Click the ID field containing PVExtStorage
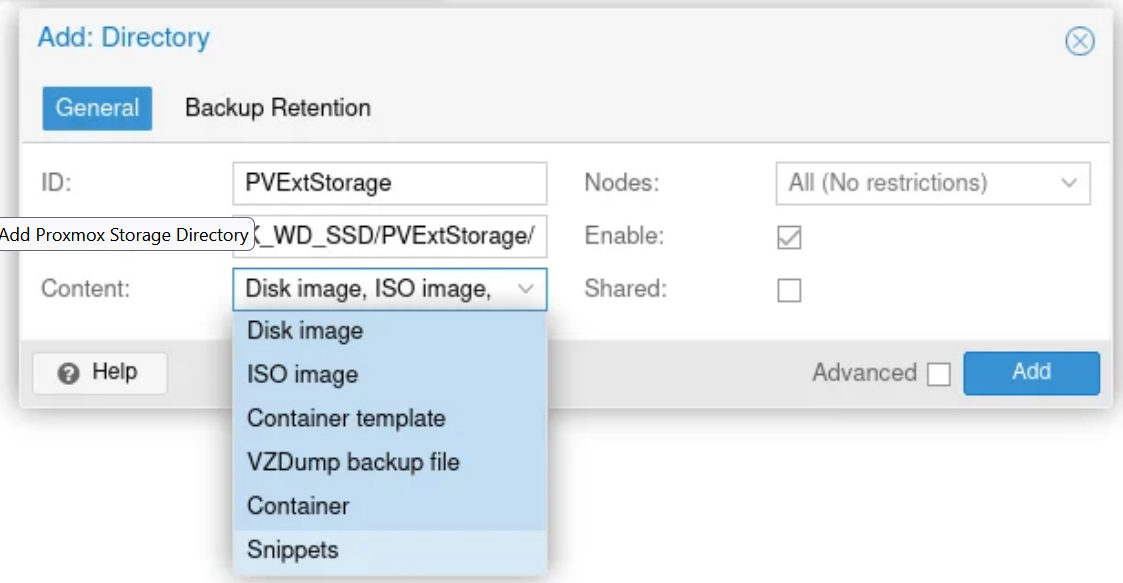Image resolution: width=1123 pixels, height=583 pixels. click(389, 184)
